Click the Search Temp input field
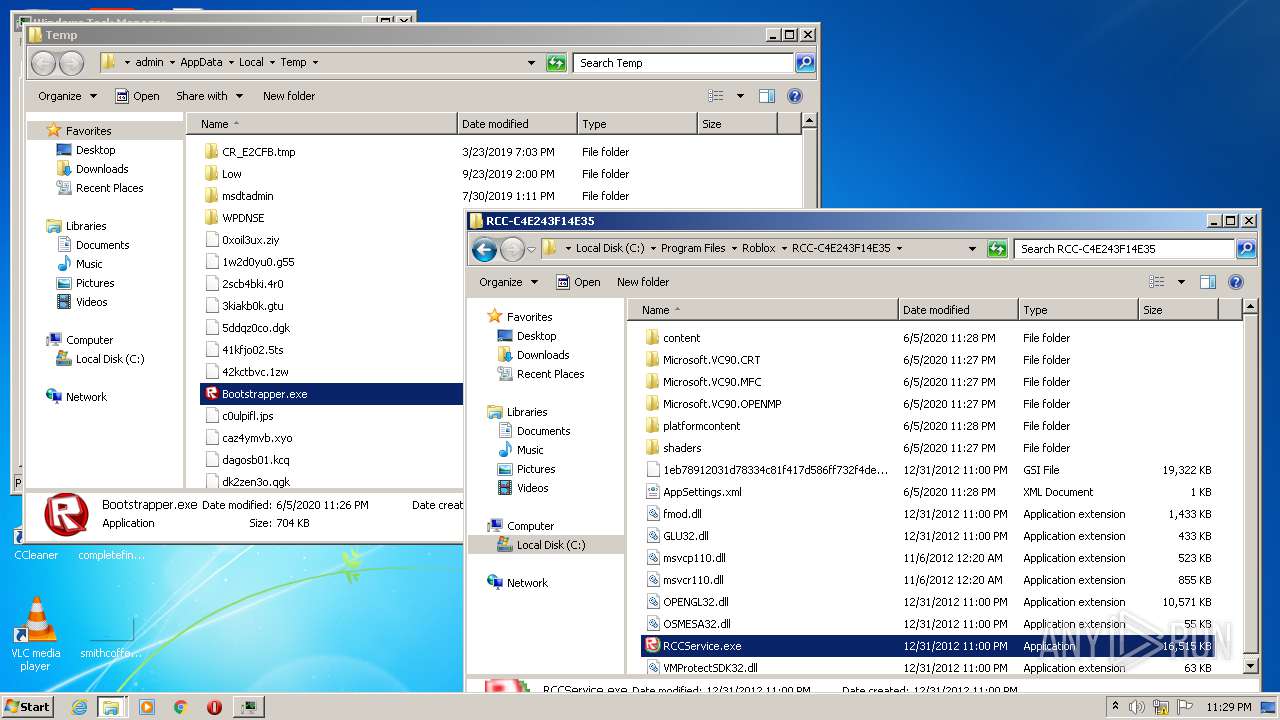Image resolution: width=1280 pixels, height=720 pixels. [684, 63]
